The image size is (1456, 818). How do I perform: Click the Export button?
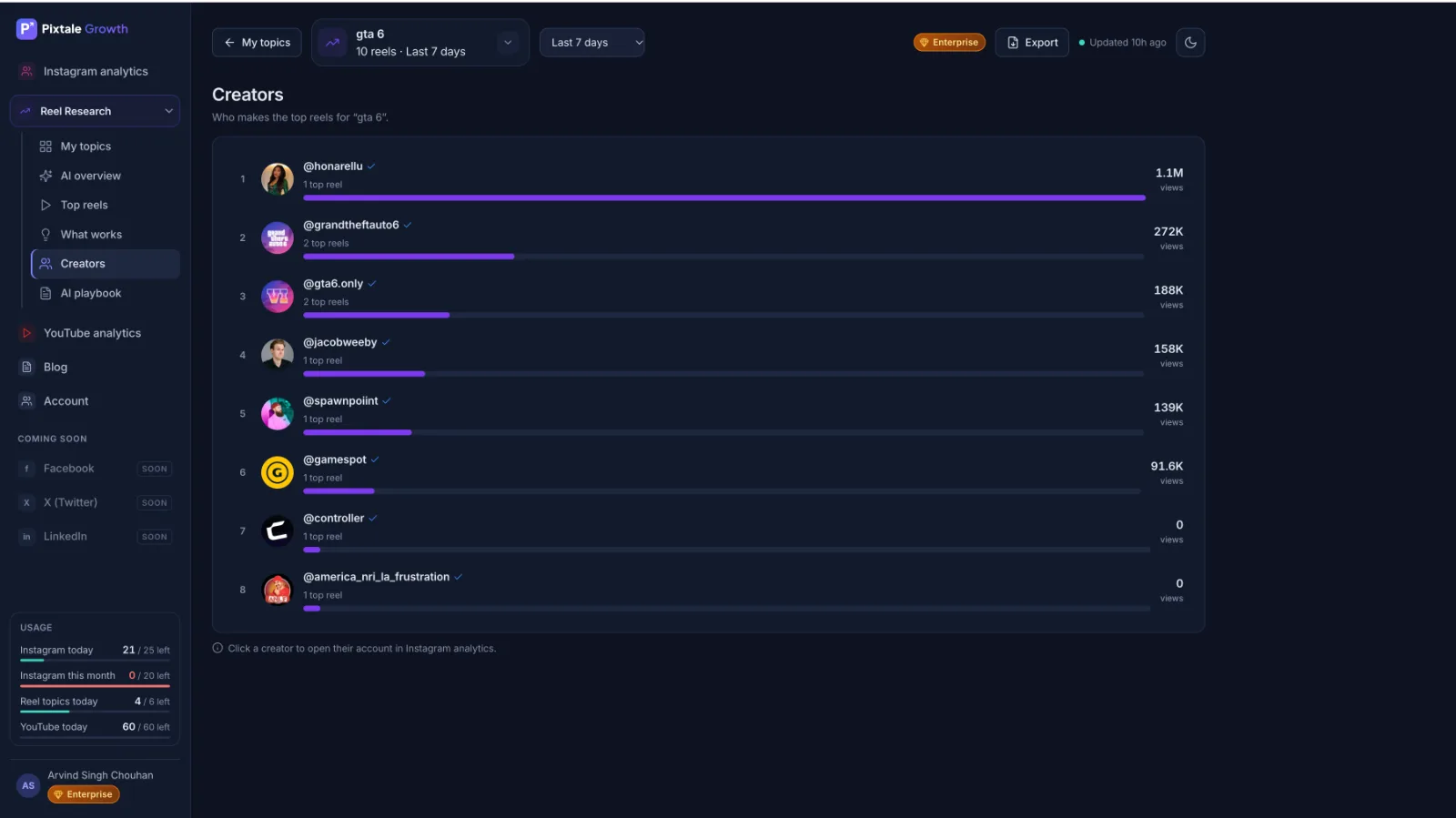pos(1032,43)
